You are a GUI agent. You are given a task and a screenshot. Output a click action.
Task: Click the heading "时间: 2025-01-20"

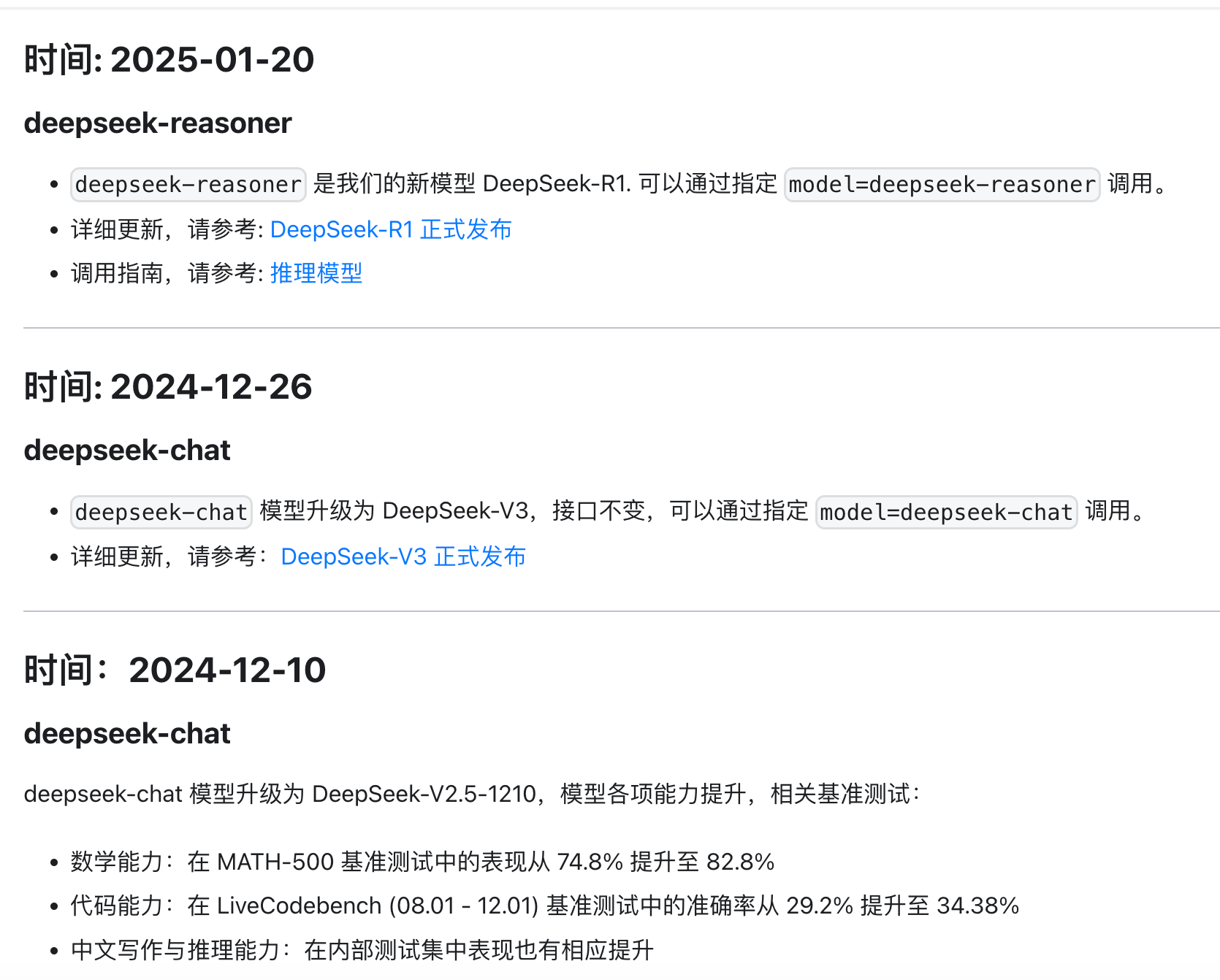[169, 59]
